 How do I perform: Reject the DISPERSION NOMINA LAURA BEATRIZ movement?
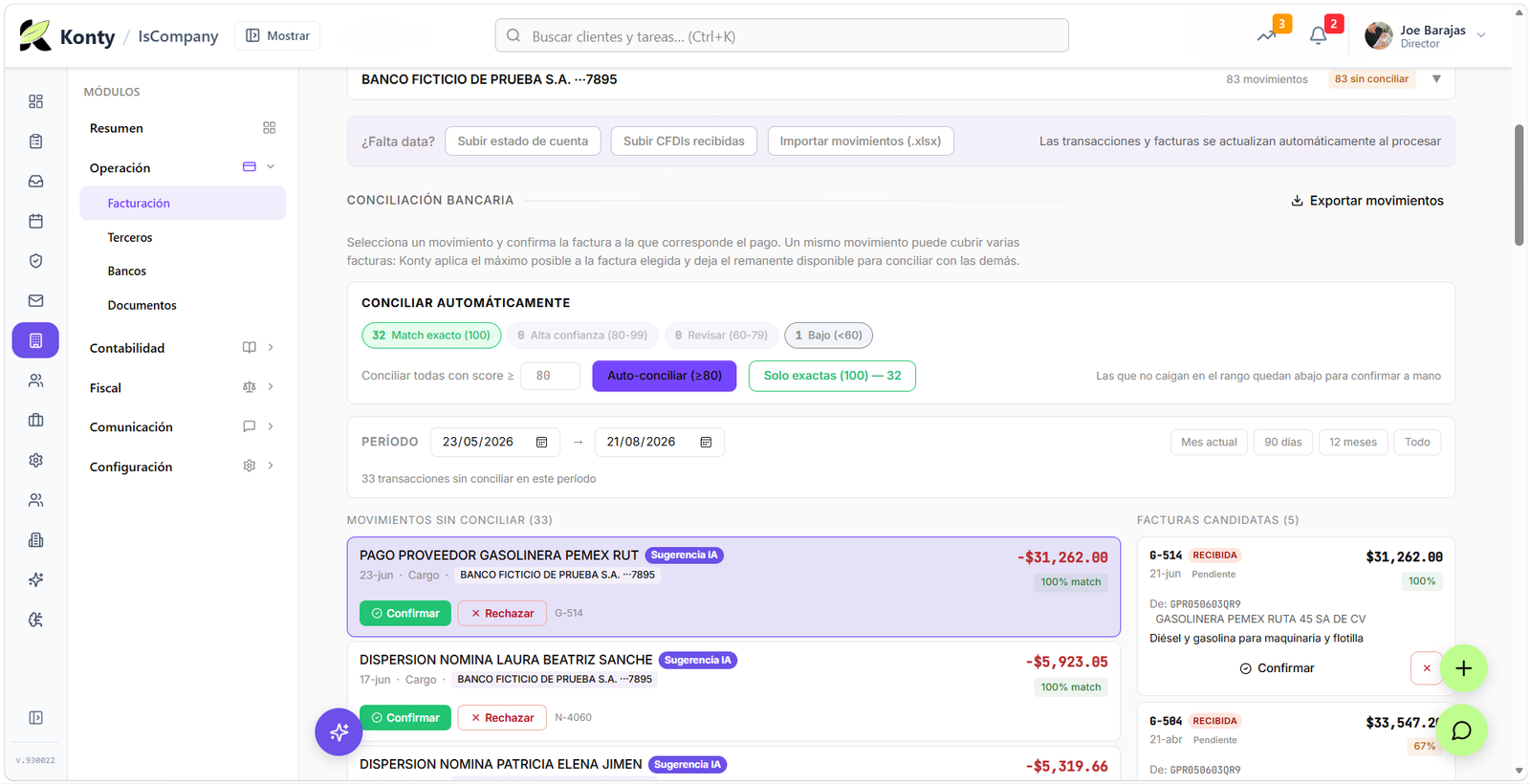tap(502, 718)
